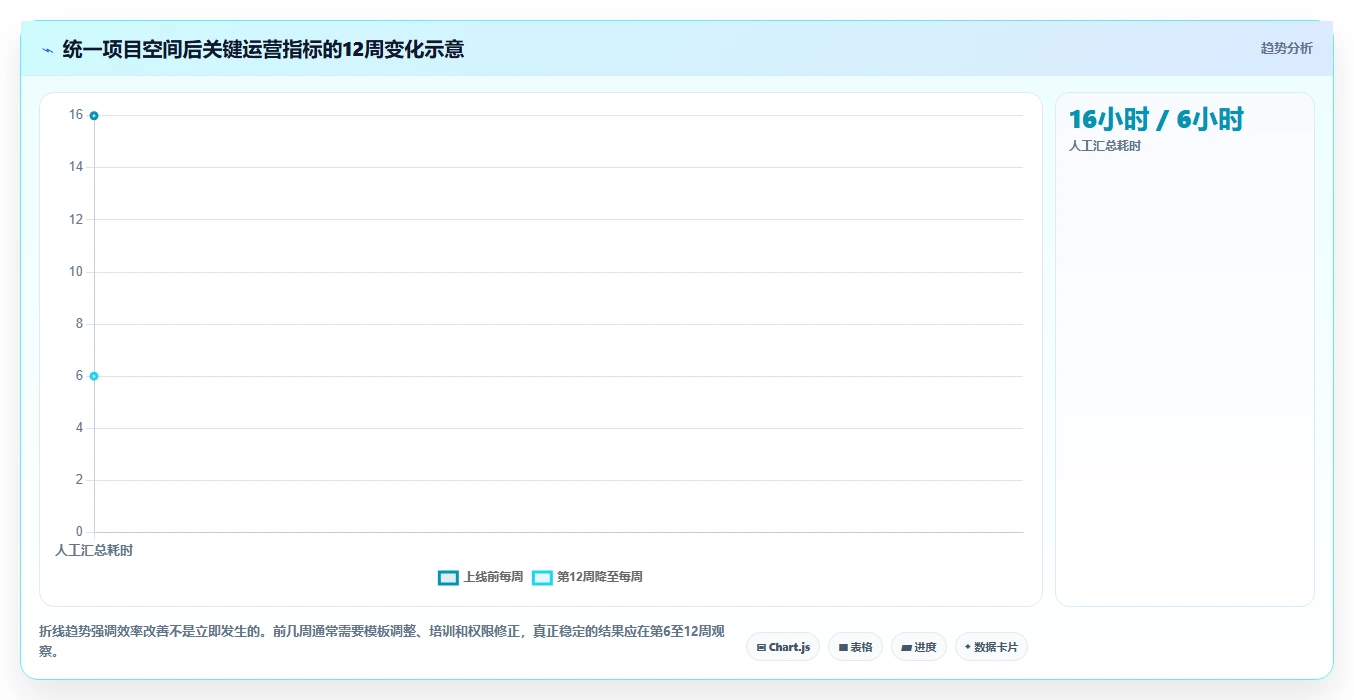Click the 16小时 / 6小时 stat value
1354x700 pixels.
[x=1156, y=119]
